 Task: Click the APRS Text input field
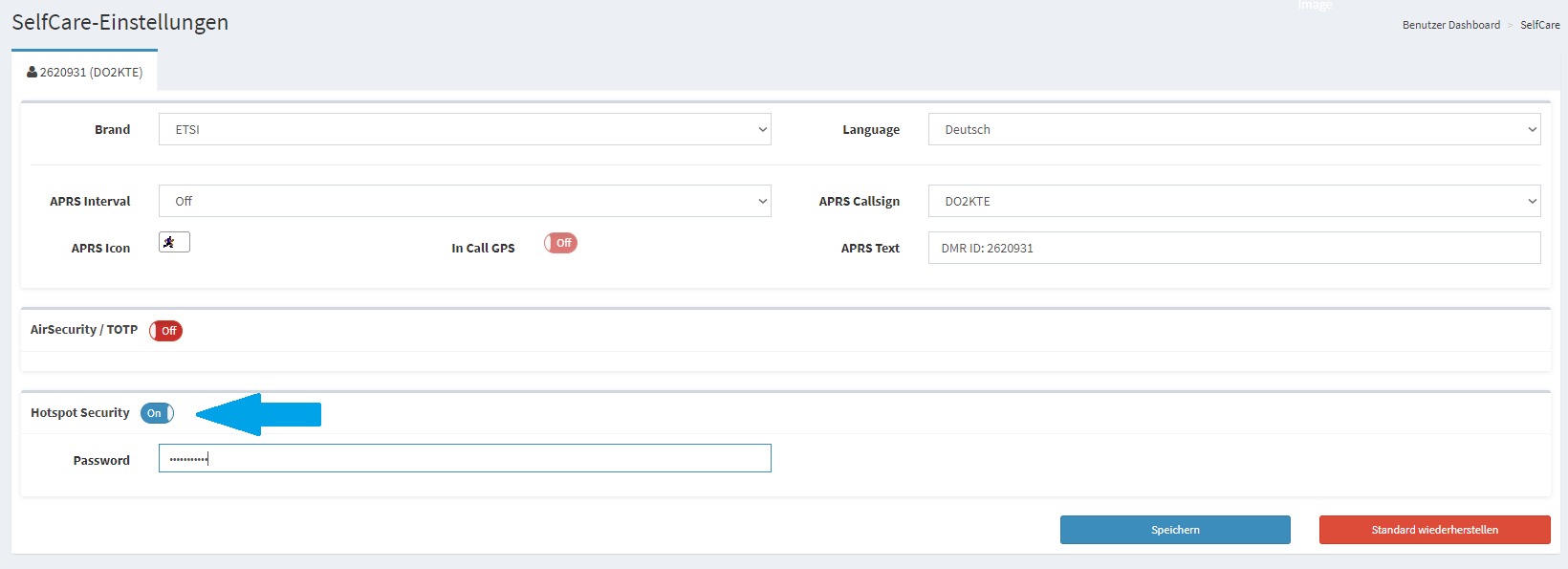point(1234,248)
